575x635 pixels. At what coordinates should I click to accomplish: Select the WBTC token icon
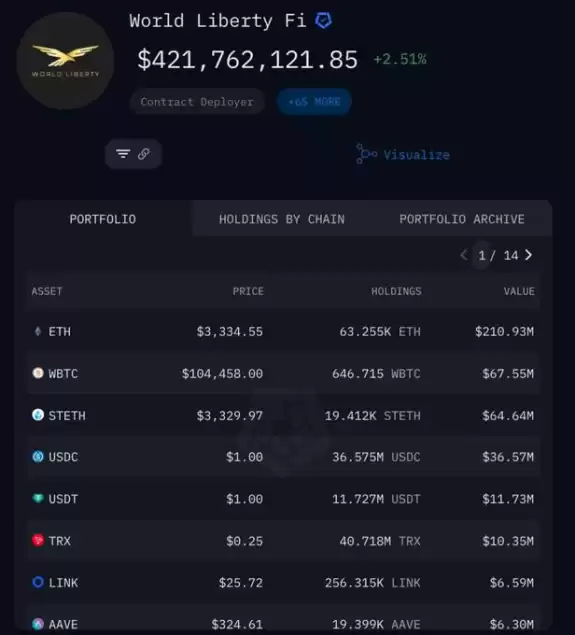coord(38,373)
